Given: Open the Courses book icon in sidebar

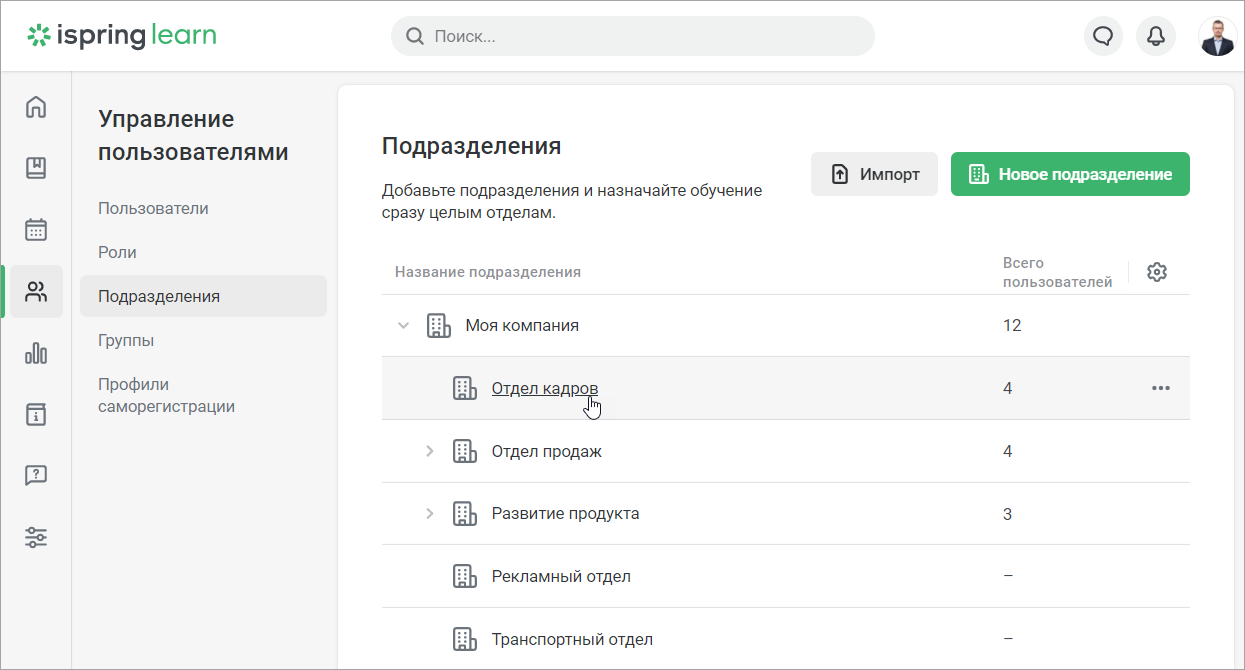Looking at the screenshot, I should coord(36,167).
